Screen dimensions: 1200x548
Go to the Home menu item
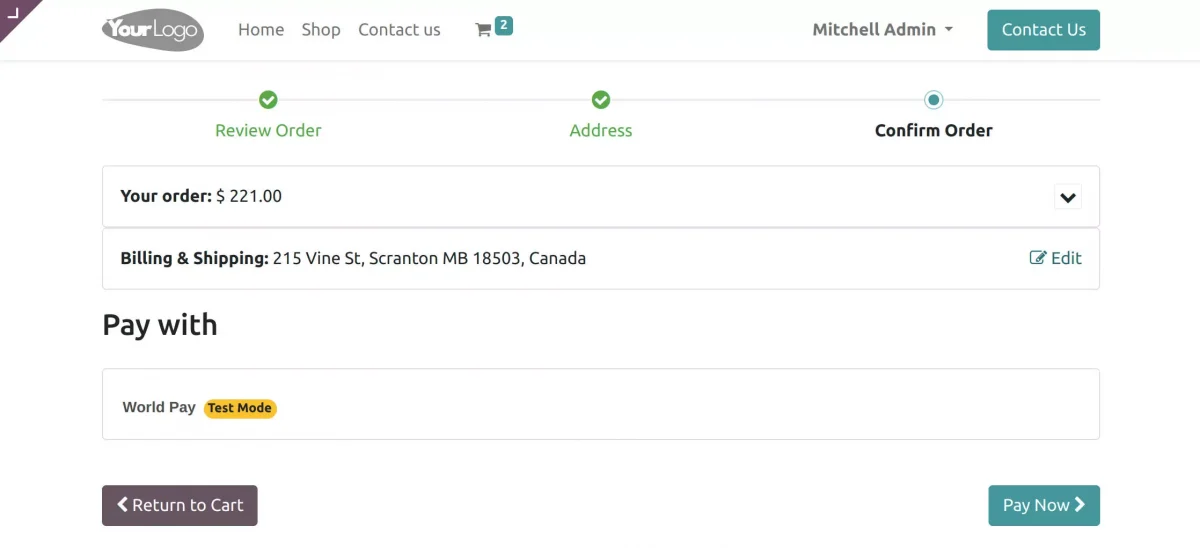(x=261, y=30)
